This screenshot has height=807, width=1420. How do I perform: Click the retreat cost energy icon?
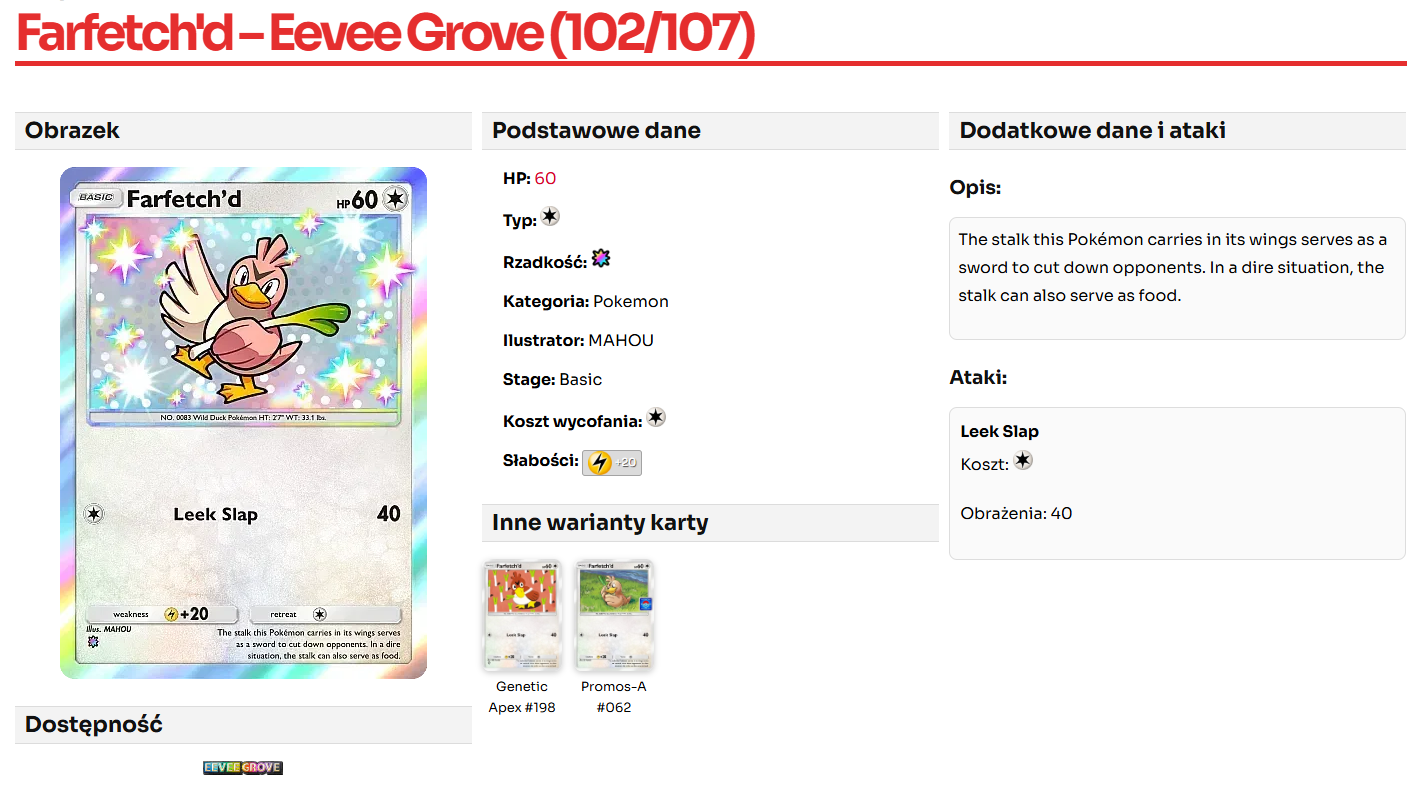pos(656,418)
